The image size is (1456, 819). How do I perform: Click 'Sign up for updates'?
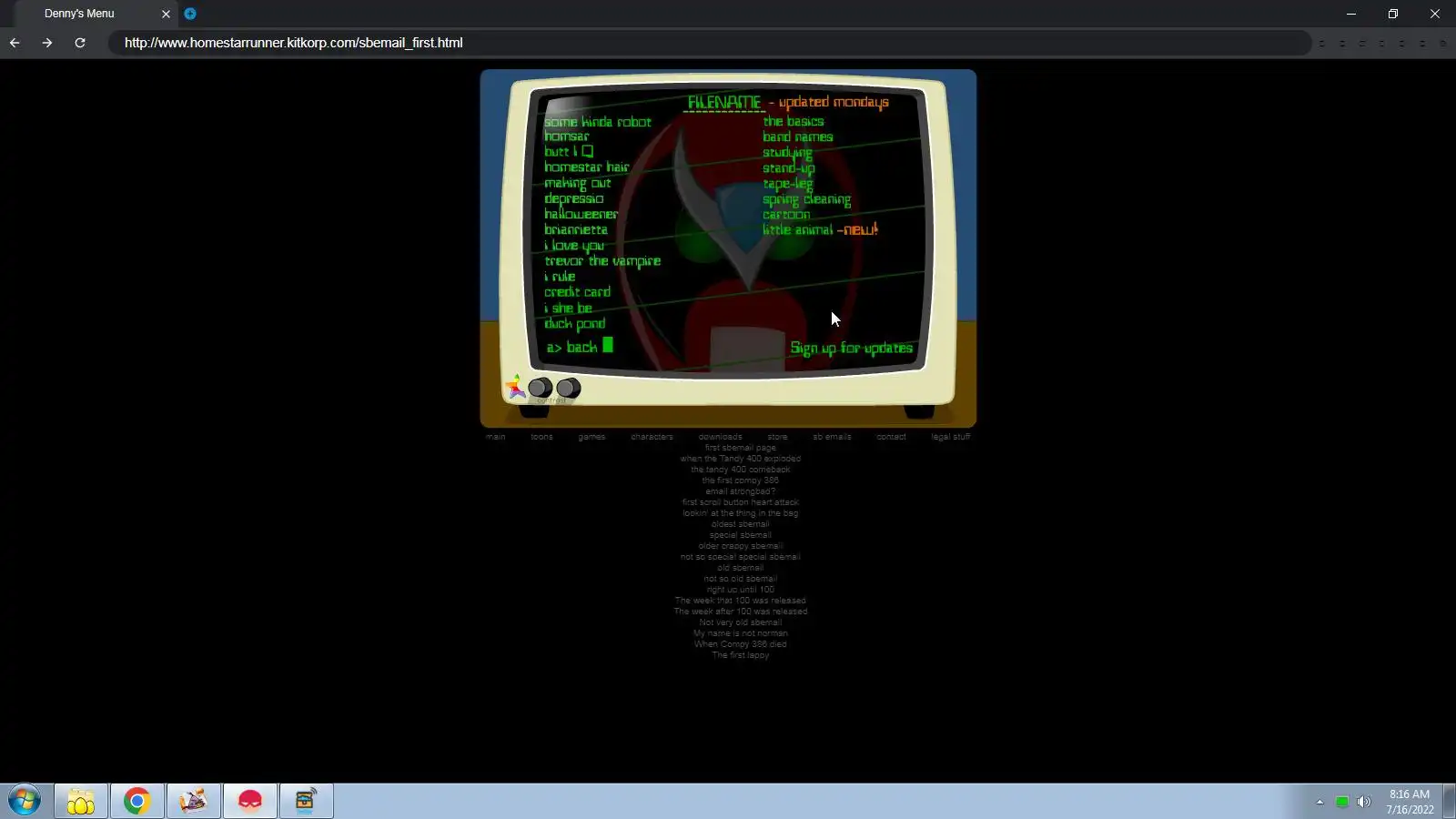[x=852, y=348]
